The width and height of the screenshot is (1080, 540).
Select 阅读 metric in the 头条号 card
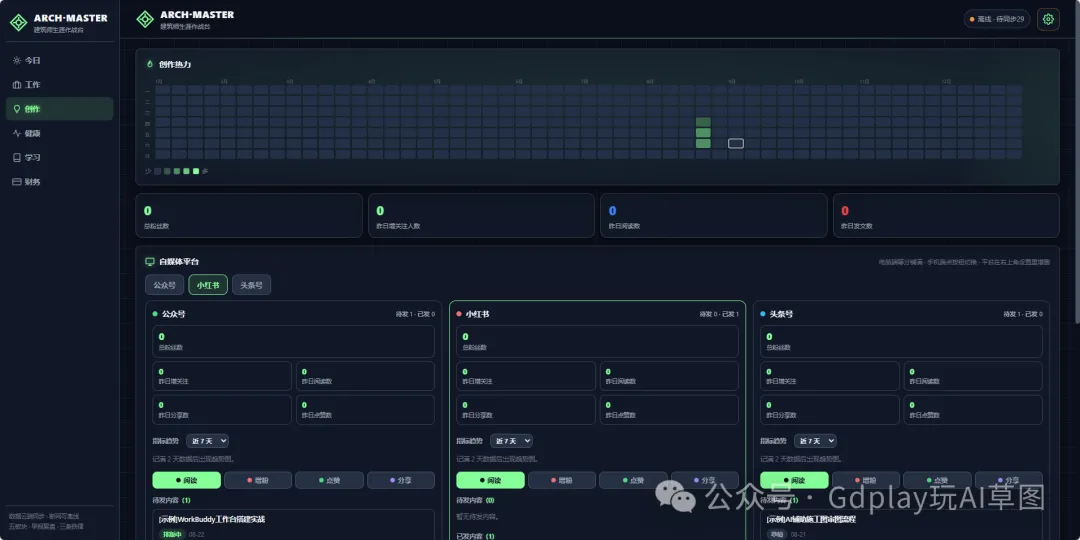[794, 480]
